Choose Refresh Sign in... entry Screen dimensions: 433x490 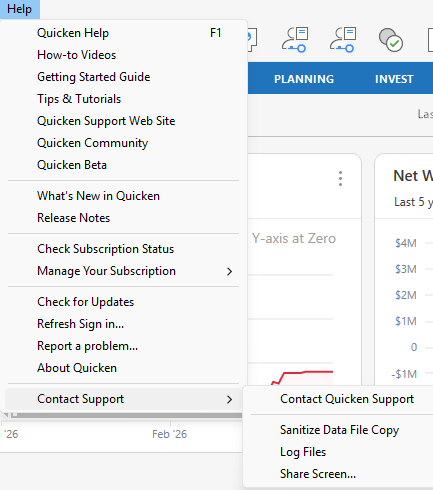tap(123, 324)
